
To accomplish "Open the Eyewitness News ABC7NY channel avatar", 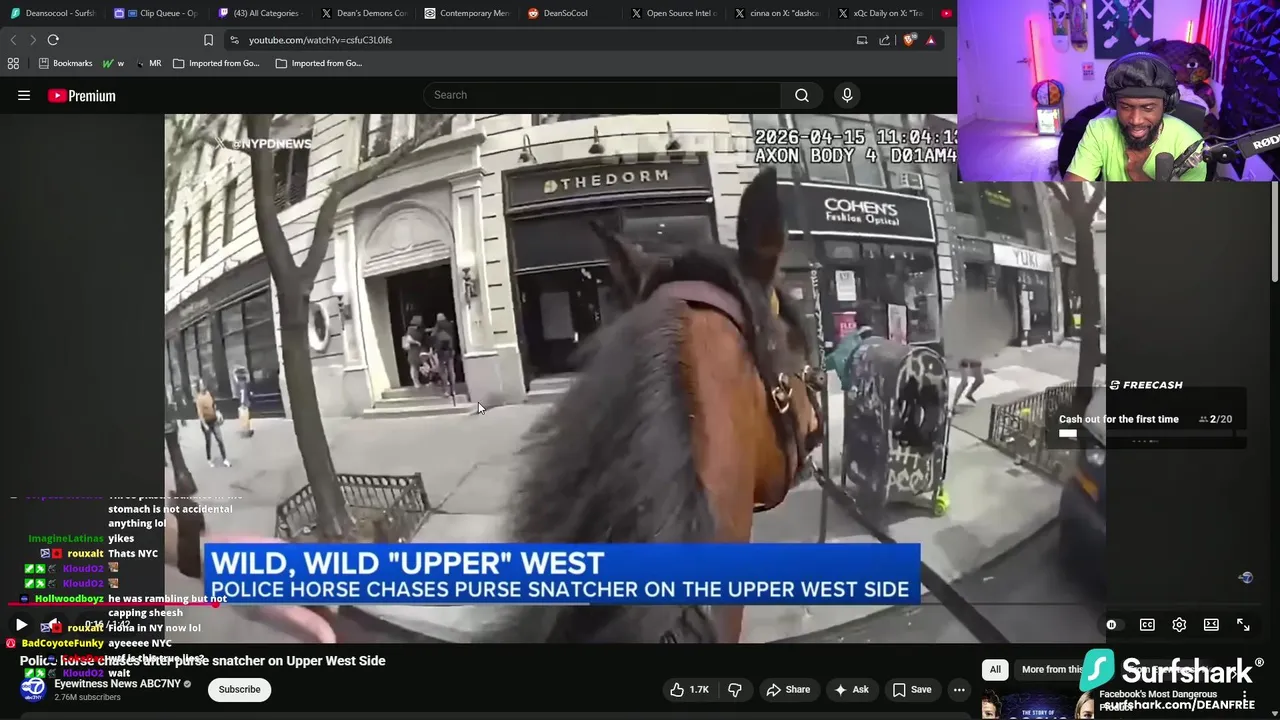I will point(33,689).
